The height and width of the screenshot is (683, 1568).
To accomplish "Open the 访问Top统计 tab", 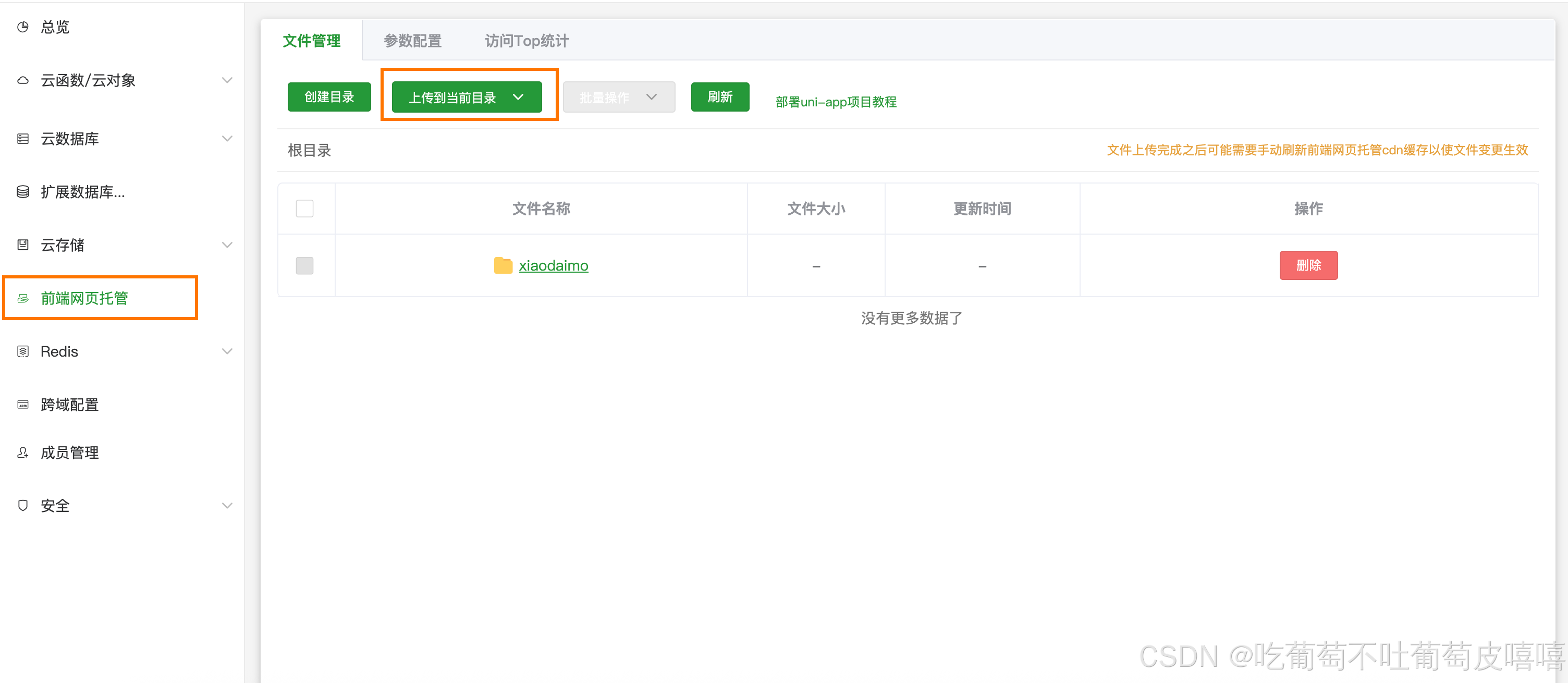I will pyautogui.click(x=526, y=40).
